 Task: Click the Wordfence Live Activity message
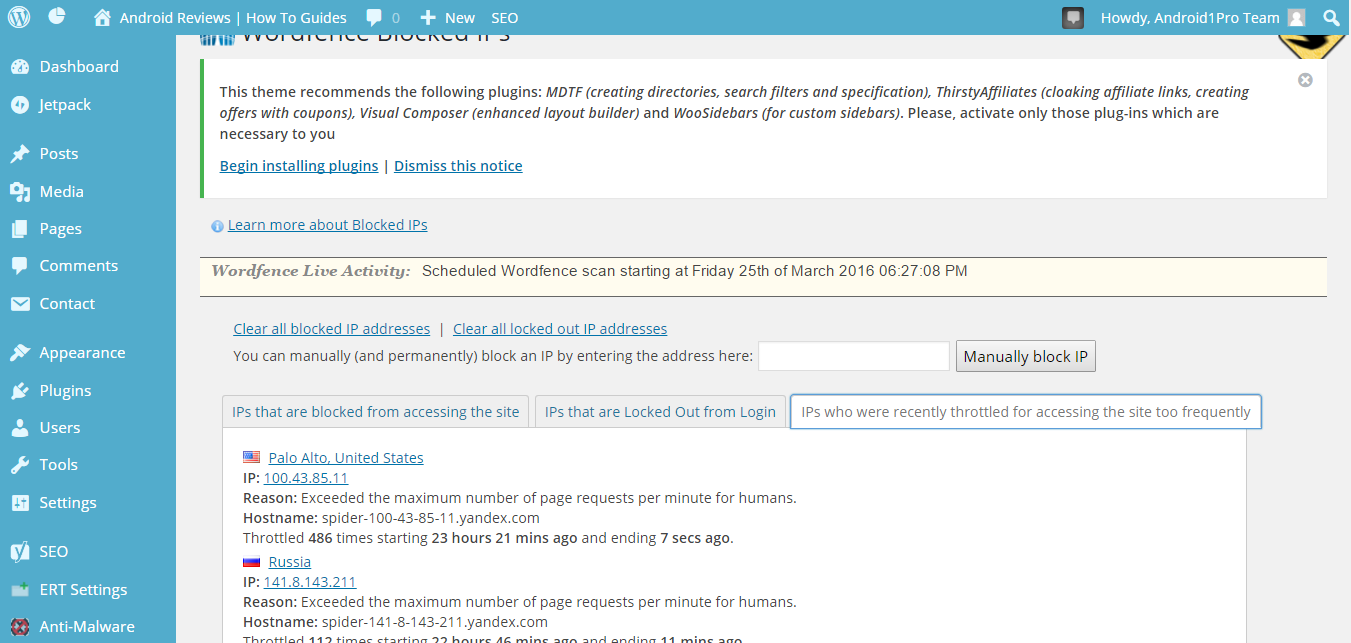[x=695, y=271]
